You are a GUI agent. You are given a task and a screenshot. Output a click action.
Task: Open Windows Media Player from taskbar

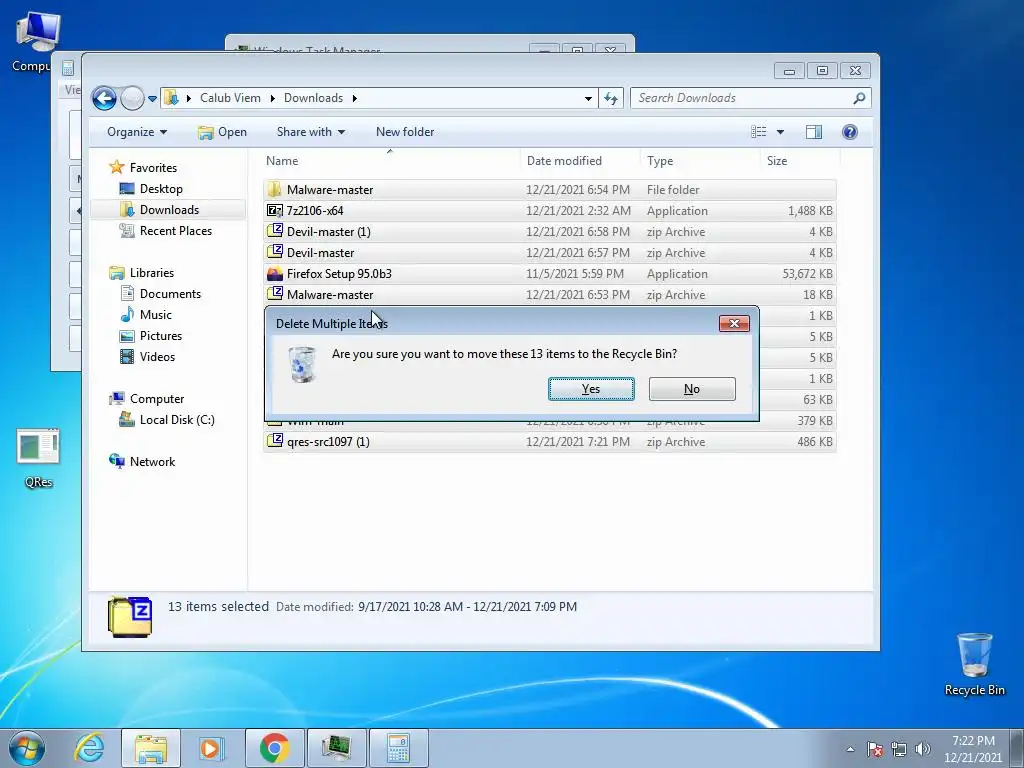pyautogui.click(x=212, y=748)
